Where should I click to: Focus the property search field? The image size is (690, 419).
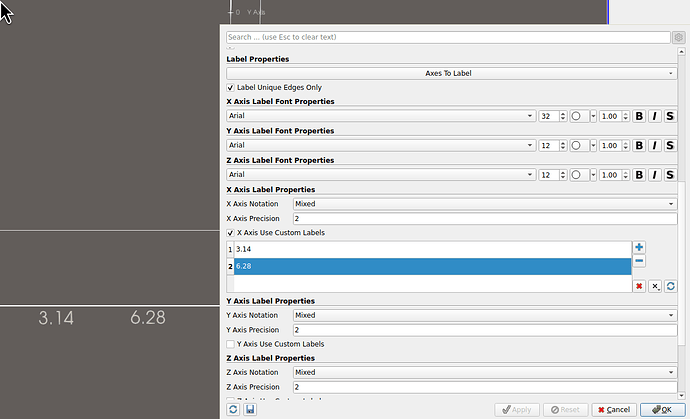448,37
